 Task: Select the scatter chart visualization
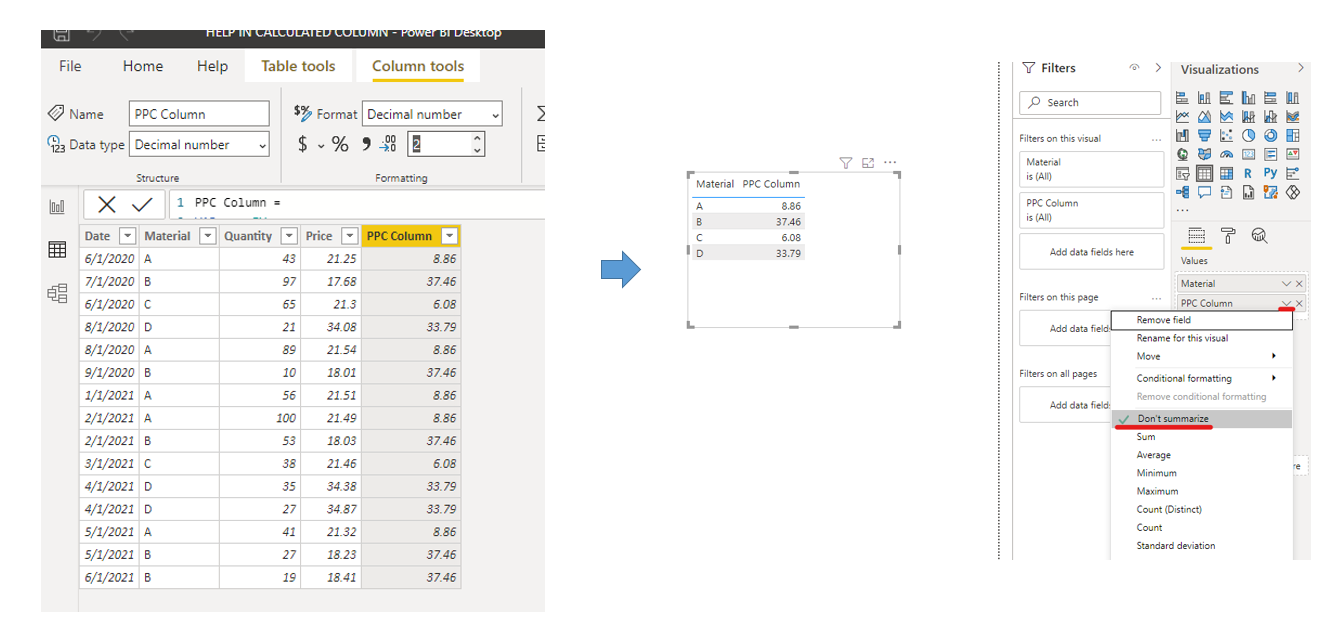[1226, 135]
